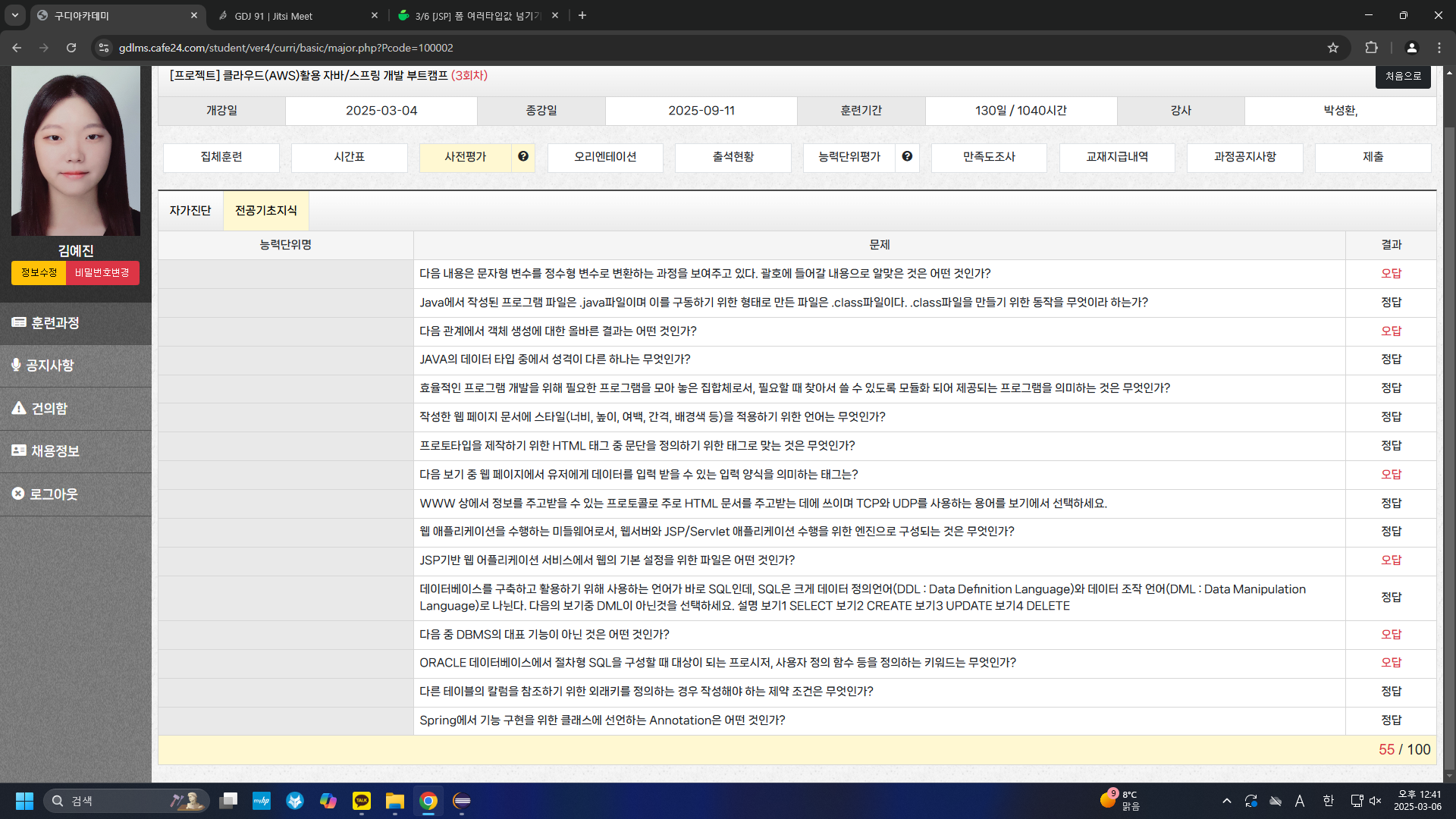Open File Explorer from the taskbar
The image size is (1456, 819).
pos(394,801)
